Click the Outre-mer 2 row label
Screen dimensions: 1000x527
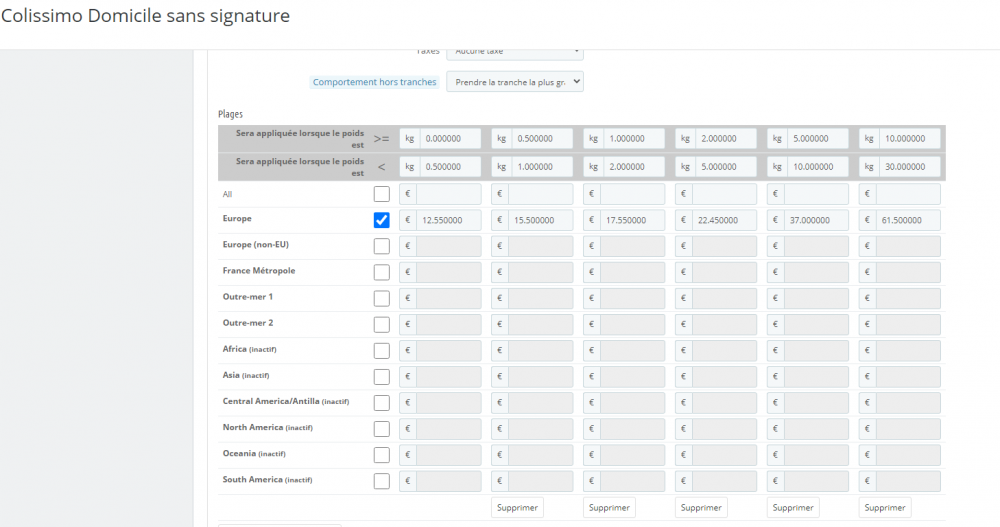point(247,323)
